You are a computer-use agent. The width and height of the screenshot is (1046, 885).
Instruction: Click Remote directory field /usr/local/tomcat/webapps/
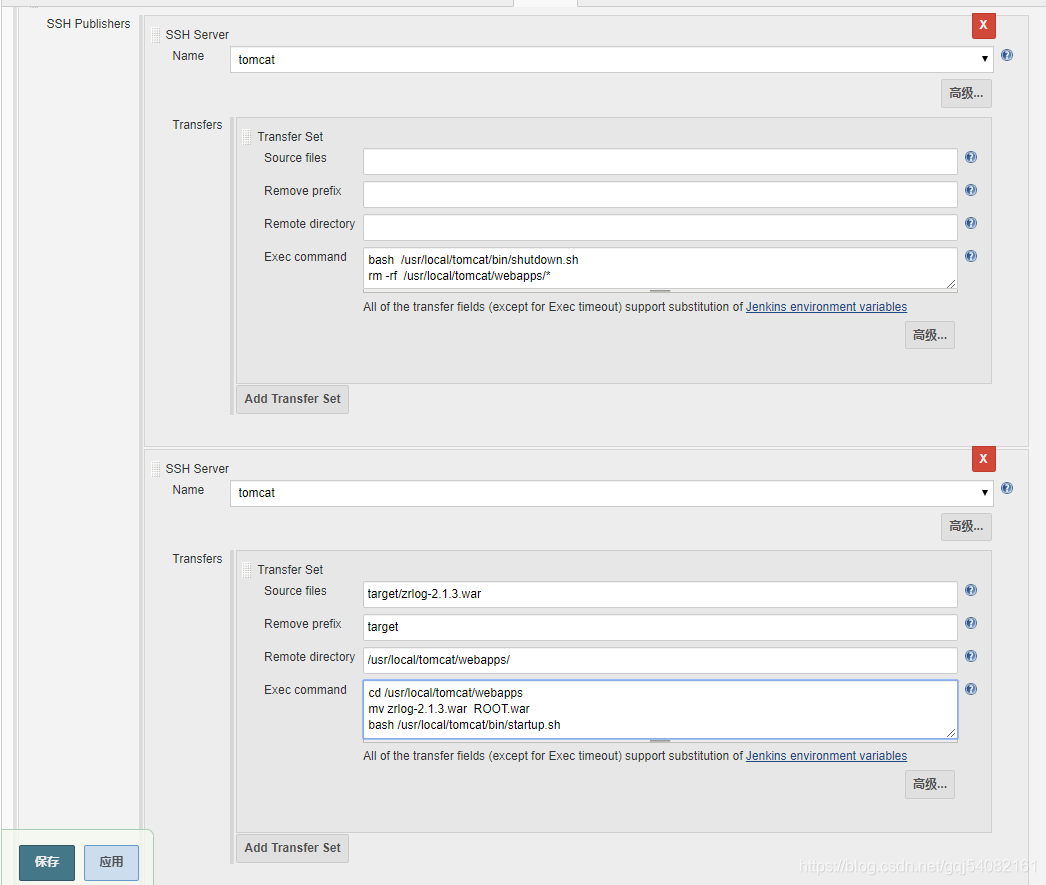(x=660, y=660)
